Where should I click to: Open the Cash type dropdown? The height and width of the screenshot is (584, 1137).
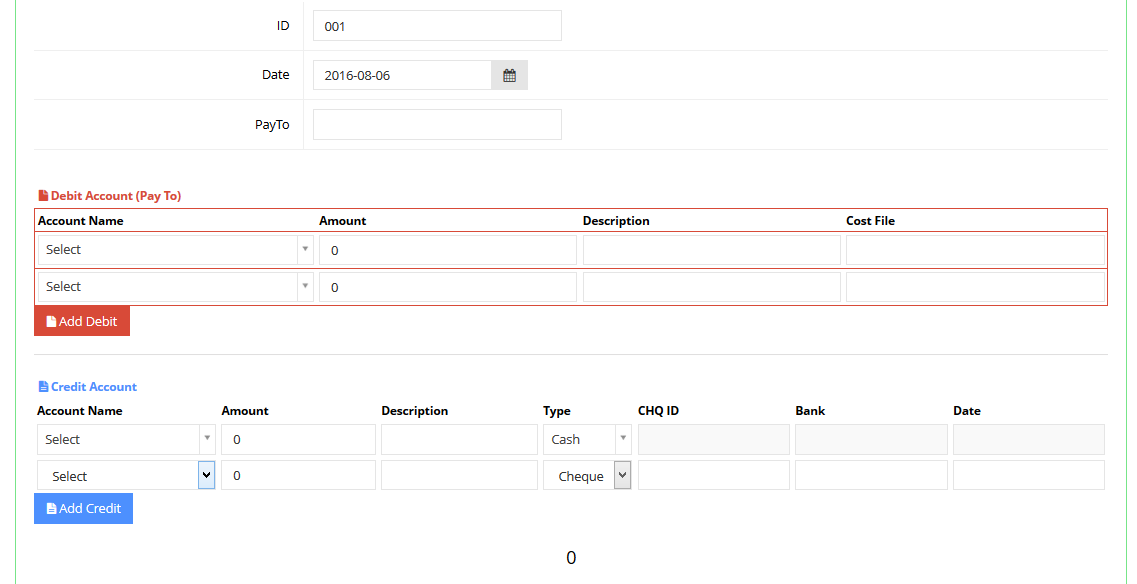point(587,440)
